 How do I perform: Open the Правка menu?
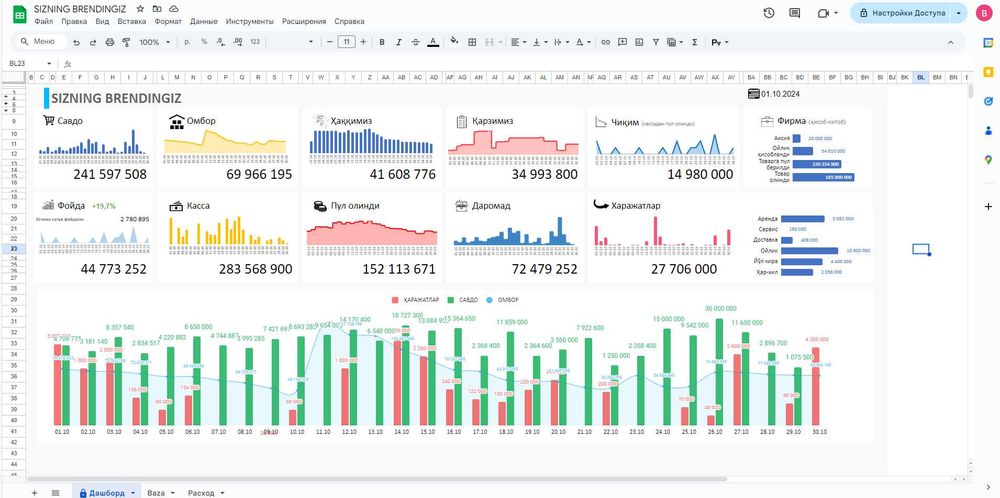coord(74,21)
